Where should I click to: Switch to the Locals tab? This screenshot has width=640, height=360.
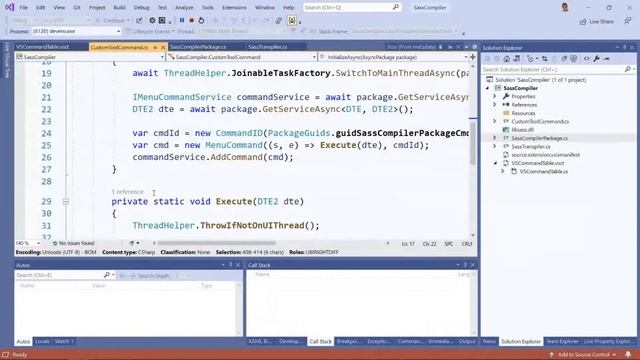[42, 341]
